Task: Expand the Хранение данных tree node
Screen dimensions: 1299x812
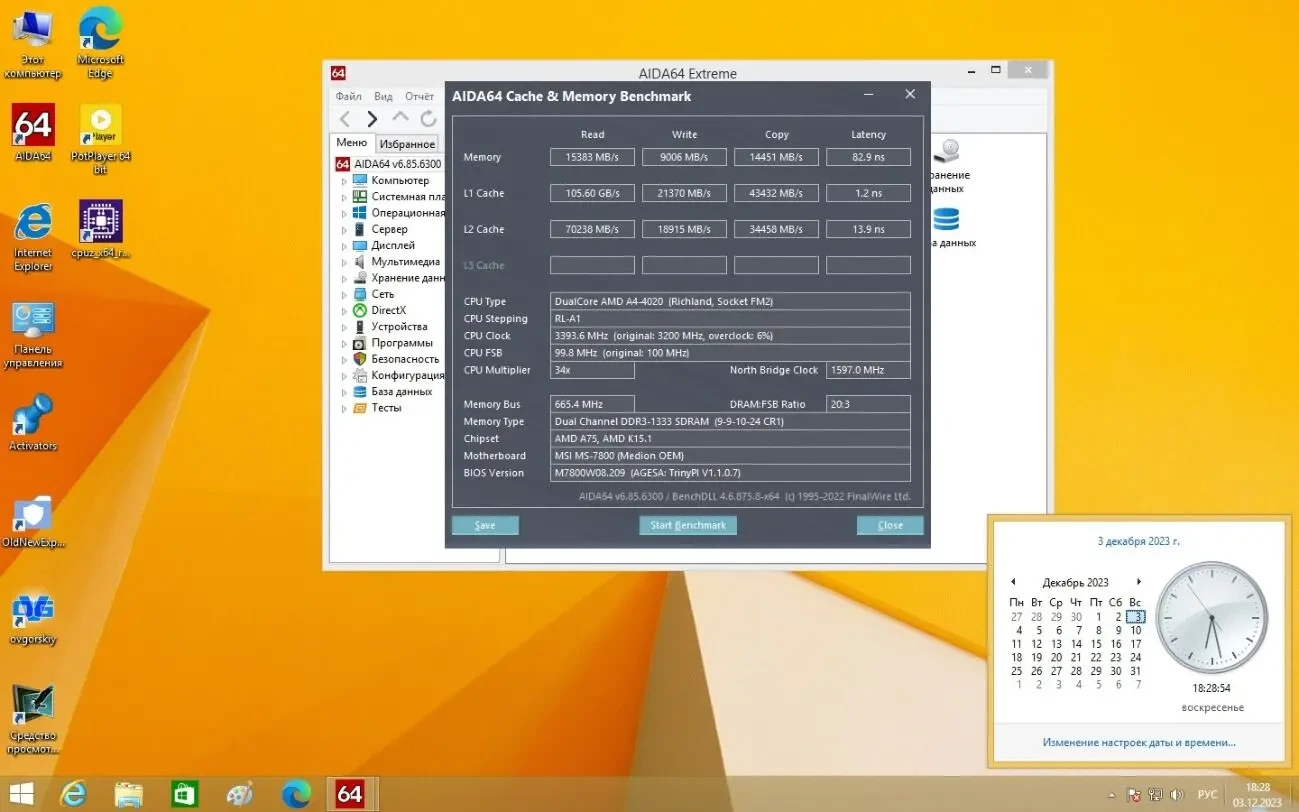Action: click(345, 277)
